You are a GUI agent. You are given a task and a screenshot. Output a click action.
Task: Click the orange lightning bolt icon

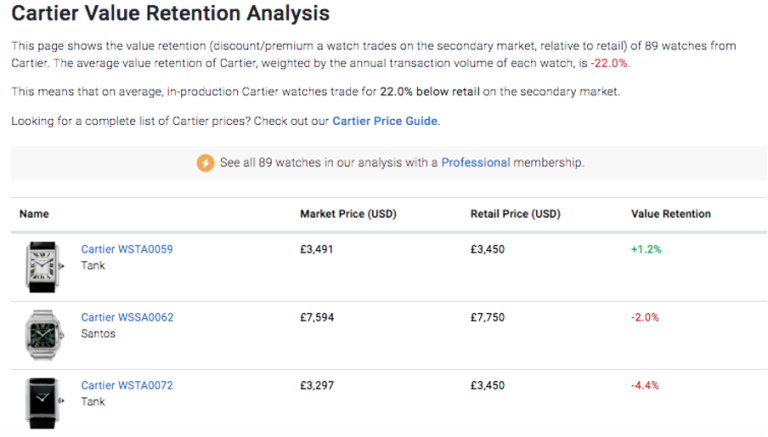tap(205, 163)
